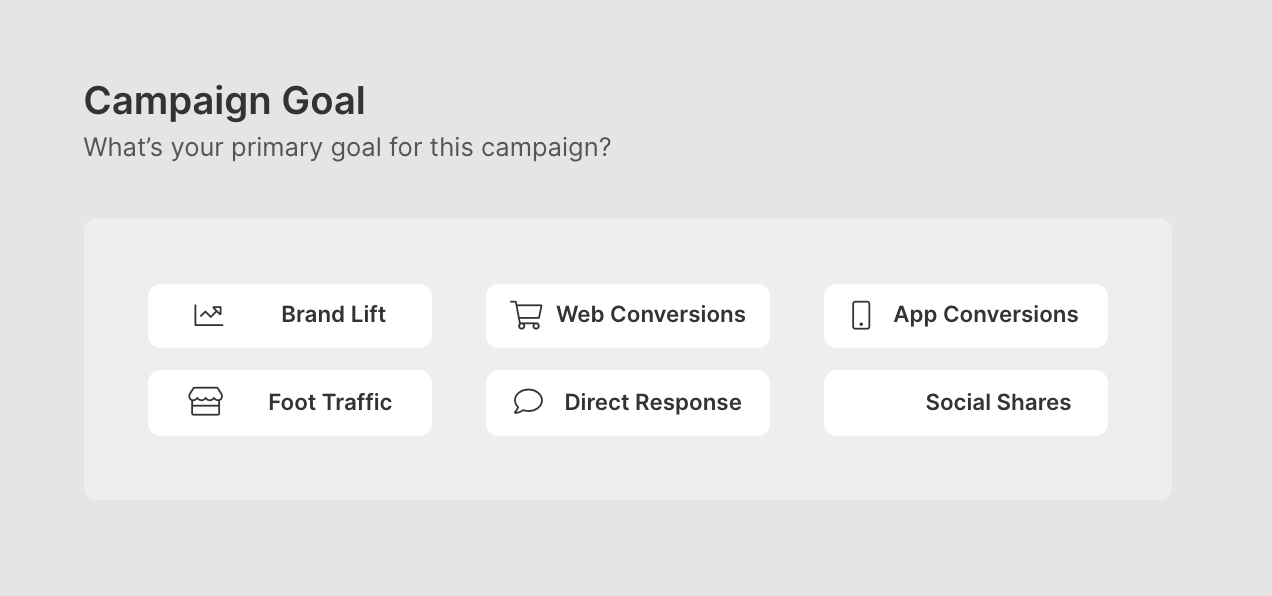Click the 'Social Shares' text label
The width and height of the screenshot is (1272, 596).
point(998,402)
